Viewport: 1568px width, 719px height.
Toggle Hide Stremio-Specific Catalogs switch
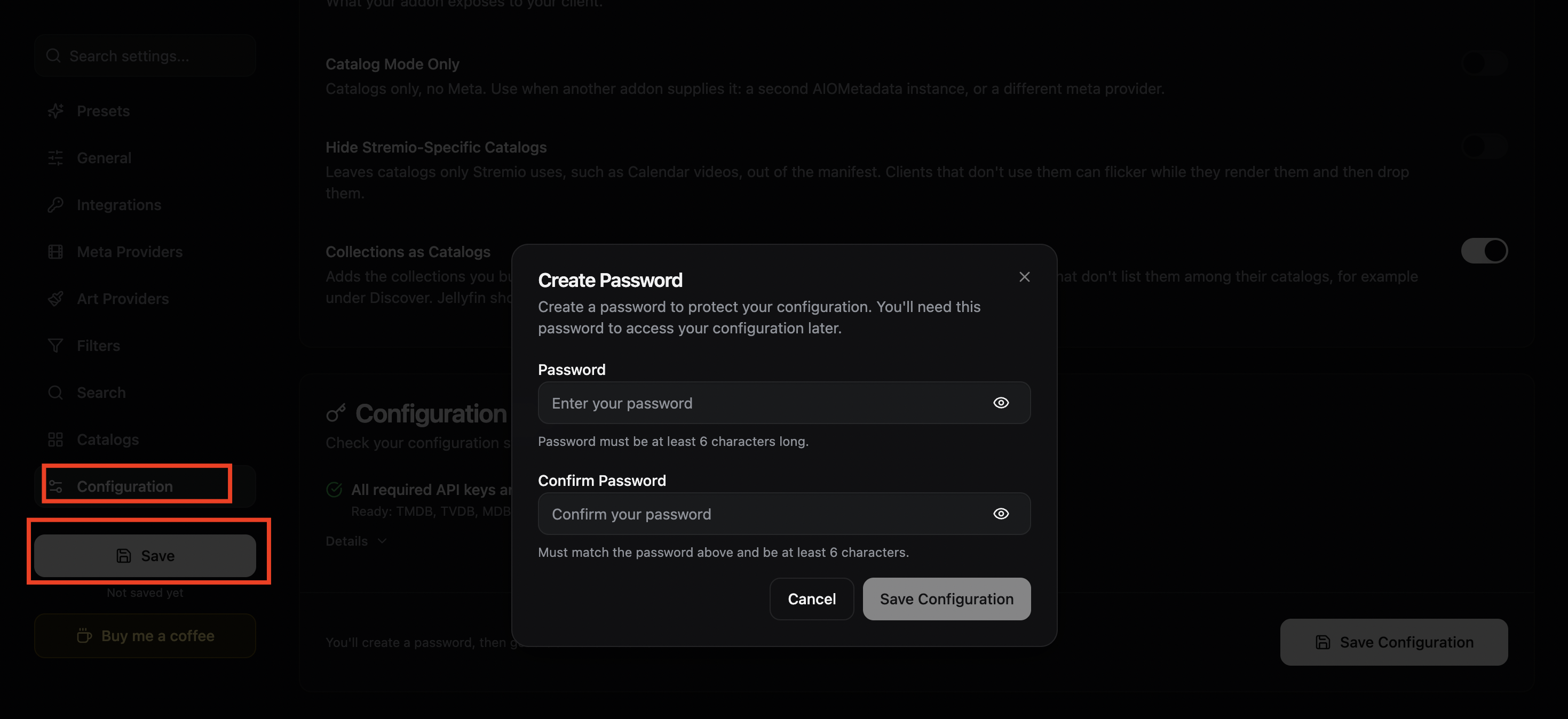coord(1484,146)
